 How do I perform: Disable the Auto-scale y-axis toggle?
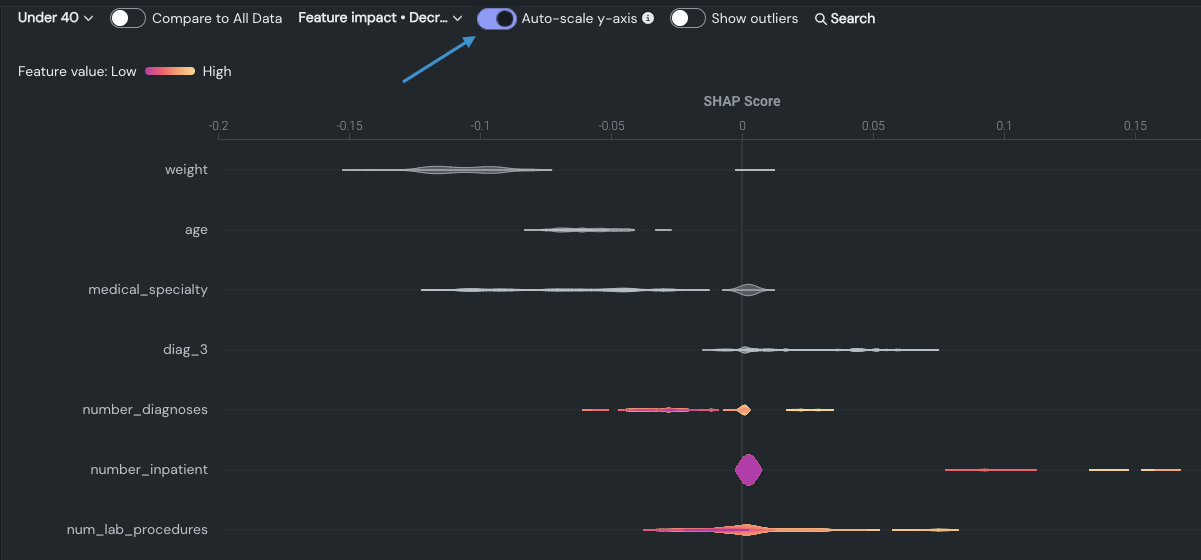[497, 18]
